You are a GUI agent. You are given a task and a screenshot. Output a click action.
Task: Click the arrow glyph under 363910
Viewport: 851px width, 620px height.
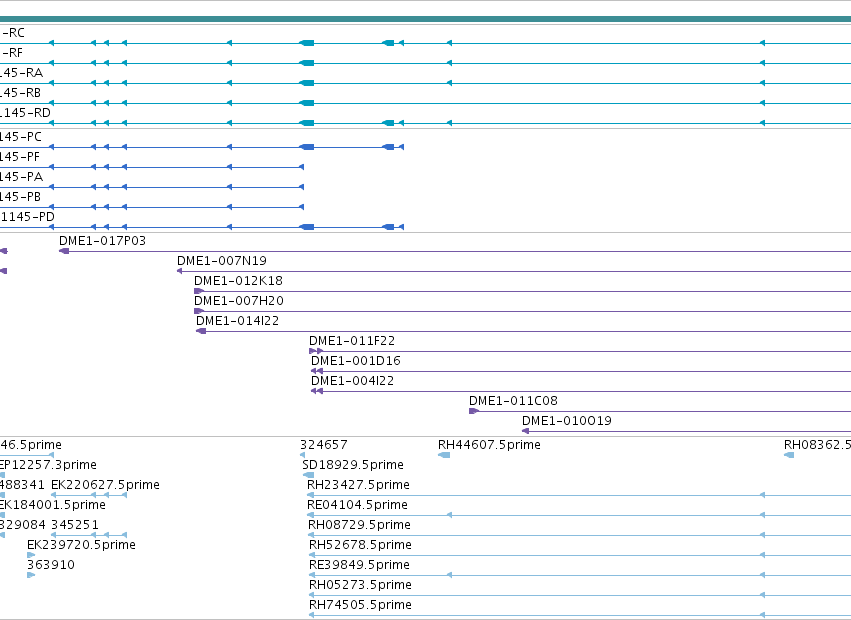tap(31, 575)
